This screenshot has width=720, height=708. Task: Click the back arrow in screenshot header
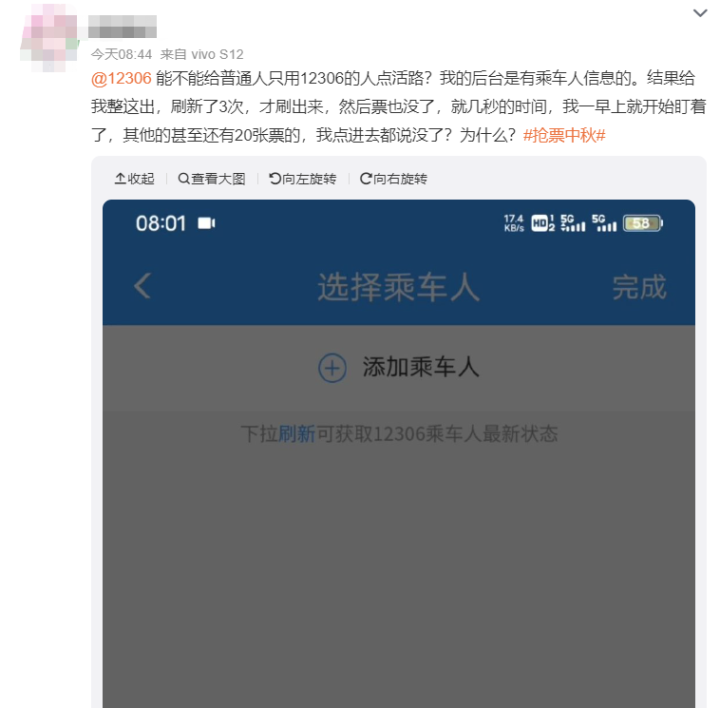tap(142, 286)
